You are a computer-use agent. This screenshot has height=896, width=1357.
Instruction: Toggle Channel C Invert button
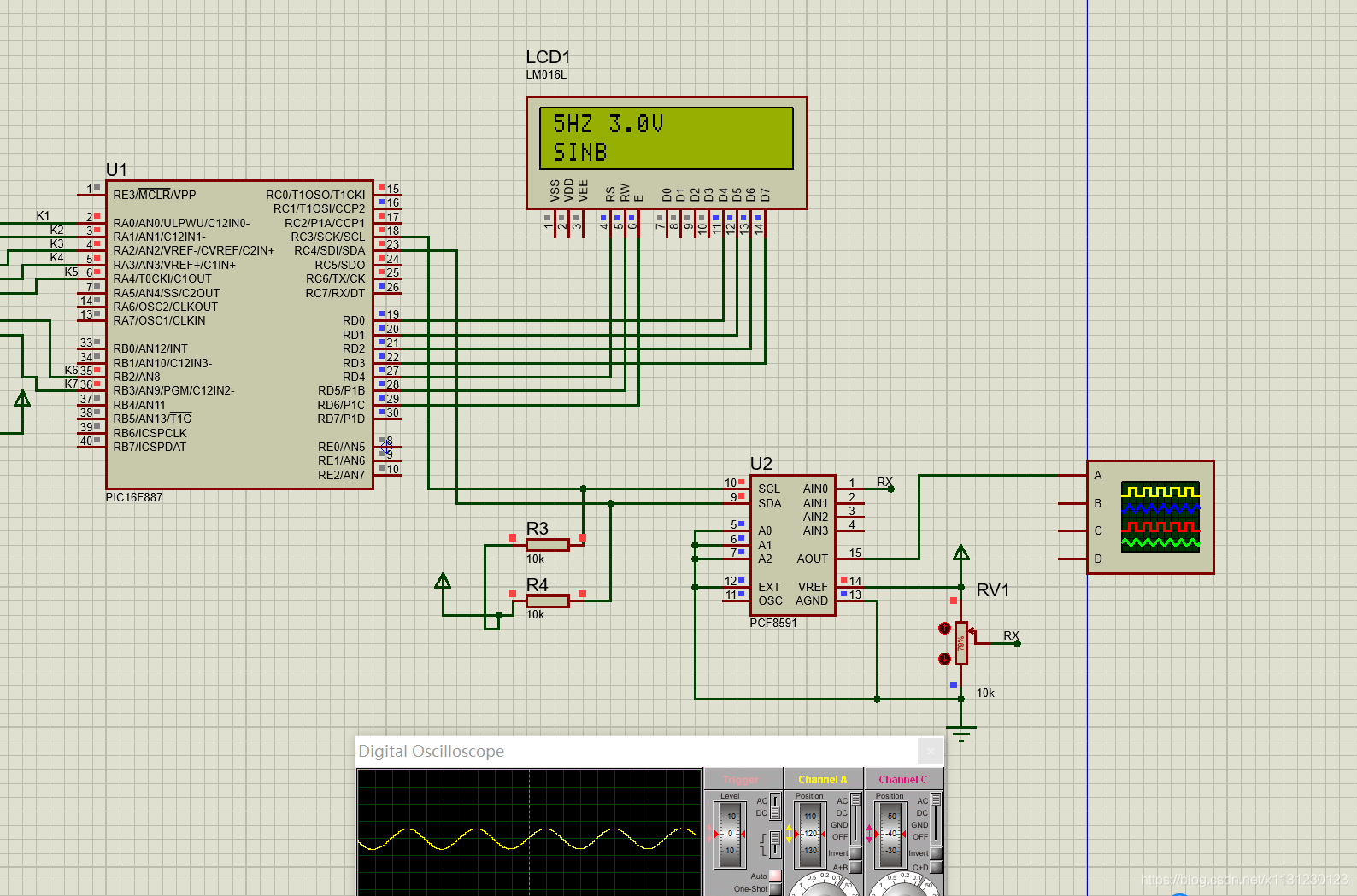[x=936, y=853]
